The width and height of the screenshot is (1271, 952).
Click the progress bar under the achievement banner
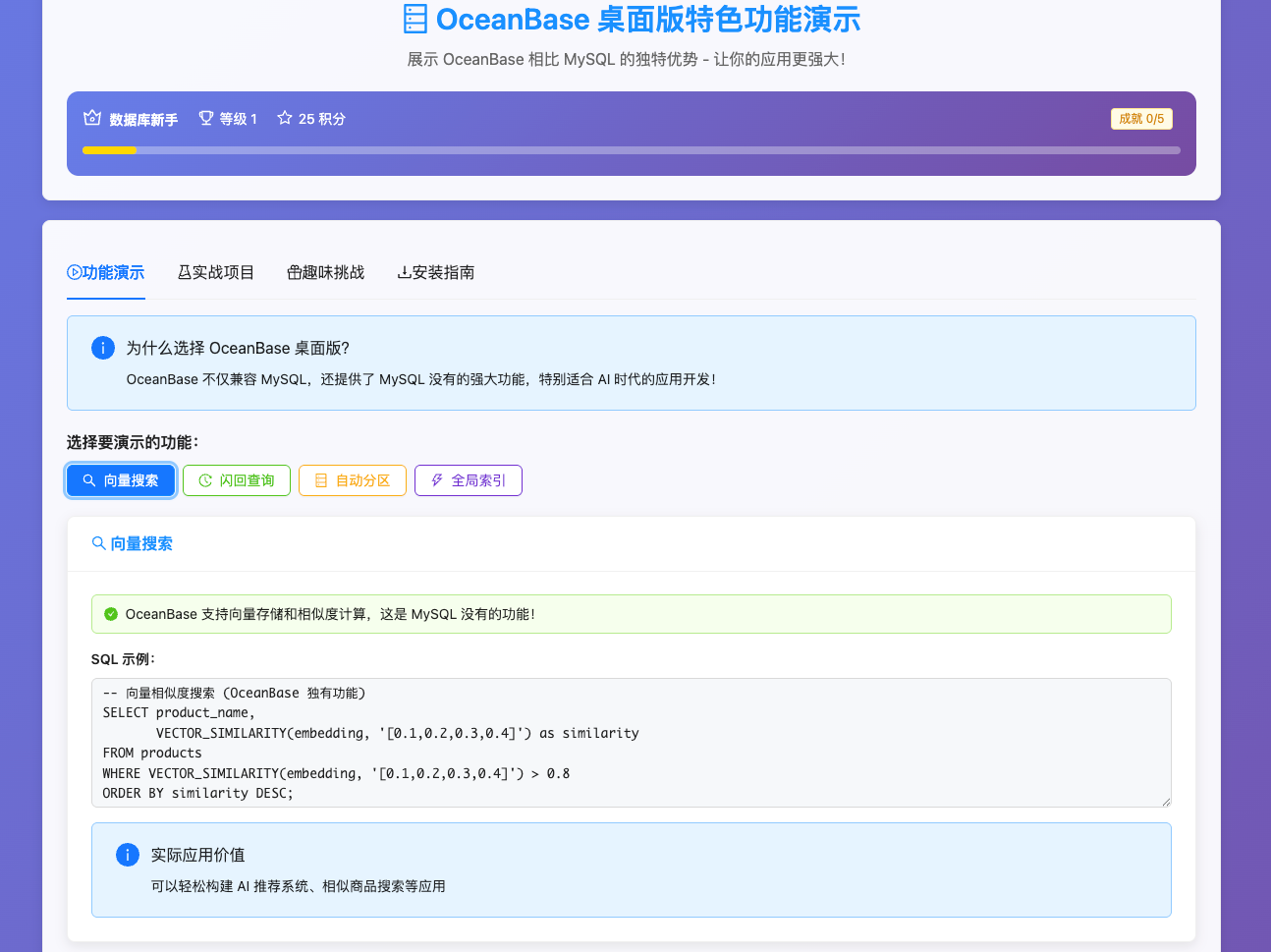(632, 150)
